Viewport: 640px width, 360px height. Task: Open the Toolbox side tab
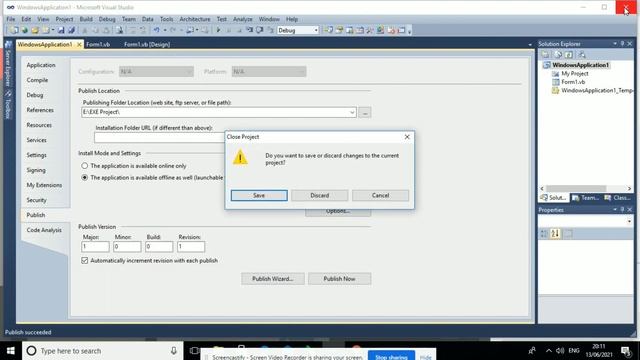tap(8, 105)
